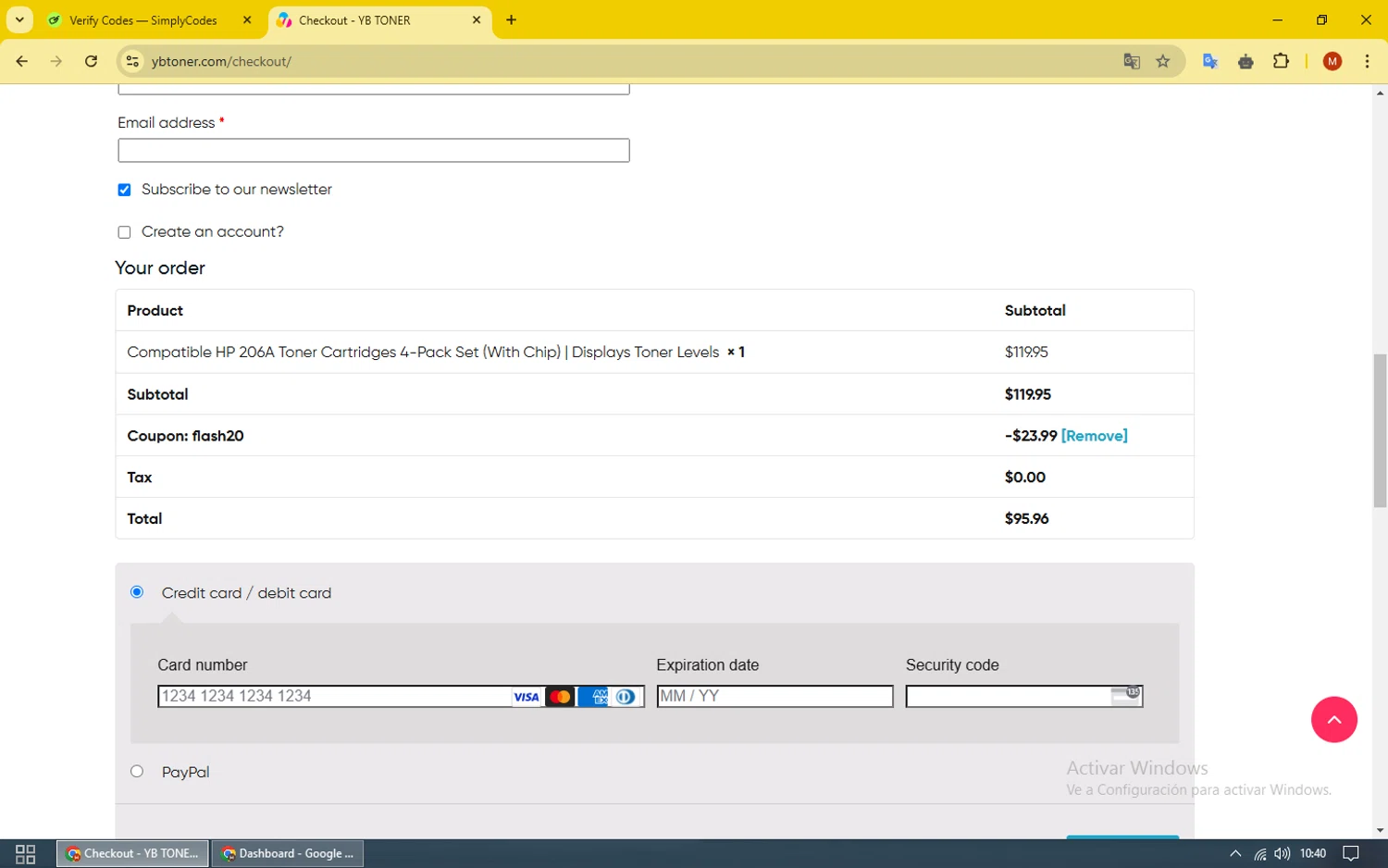Open the 10:40 taskbar clock
This screenshot has height=868, width=1388.
1313,853
